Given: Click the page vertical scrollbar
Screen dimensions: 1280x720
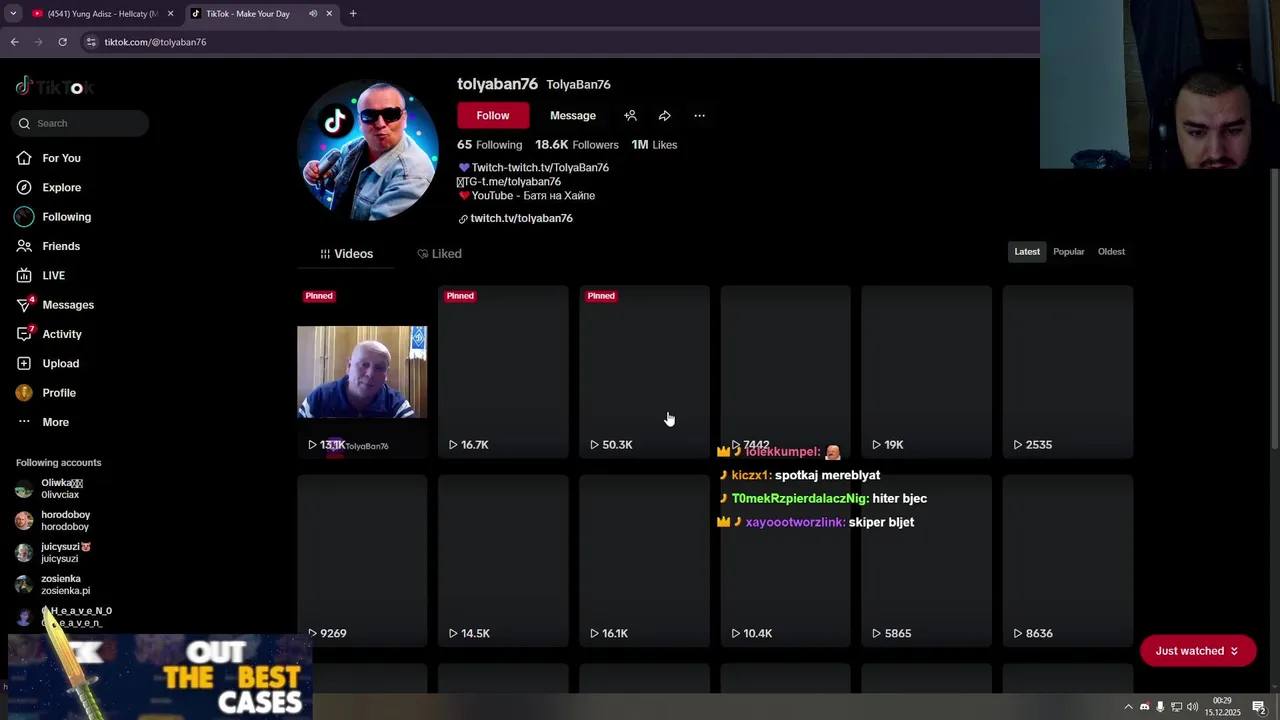Looking at the screenshot, I should tap(1274, 310).
